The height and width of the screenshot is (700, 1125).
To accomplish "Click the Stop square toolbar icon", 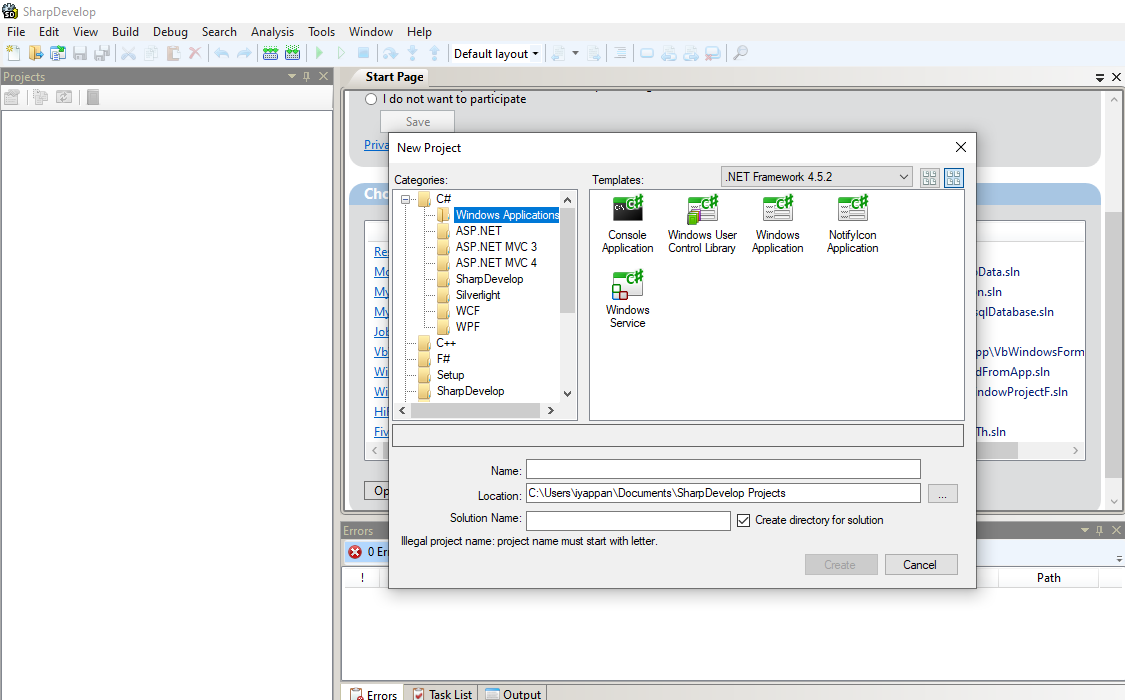I will click(364, 53).
